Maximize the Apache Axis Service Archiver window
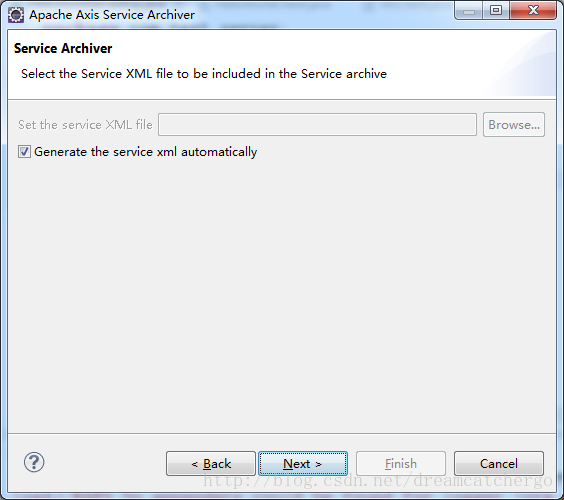 [x=496, y=10]
